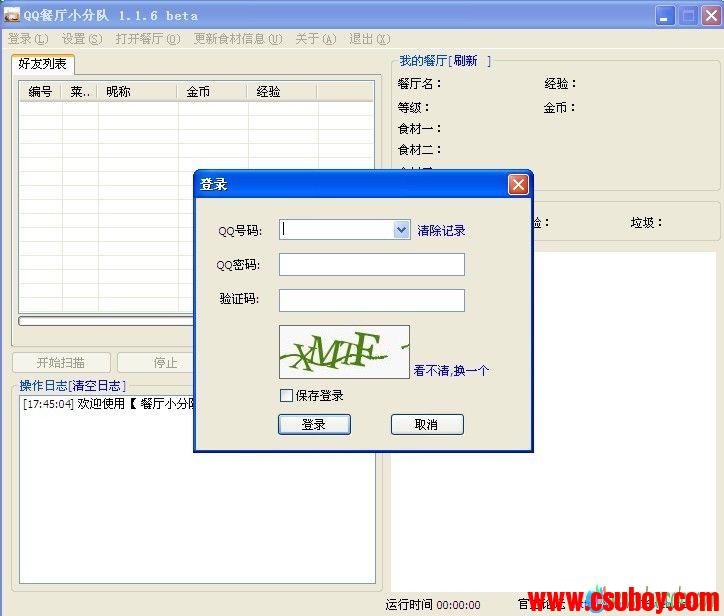Sort friend list by 编号 column
This screenshot has height=616, width=724.
[x=41, y=91]
